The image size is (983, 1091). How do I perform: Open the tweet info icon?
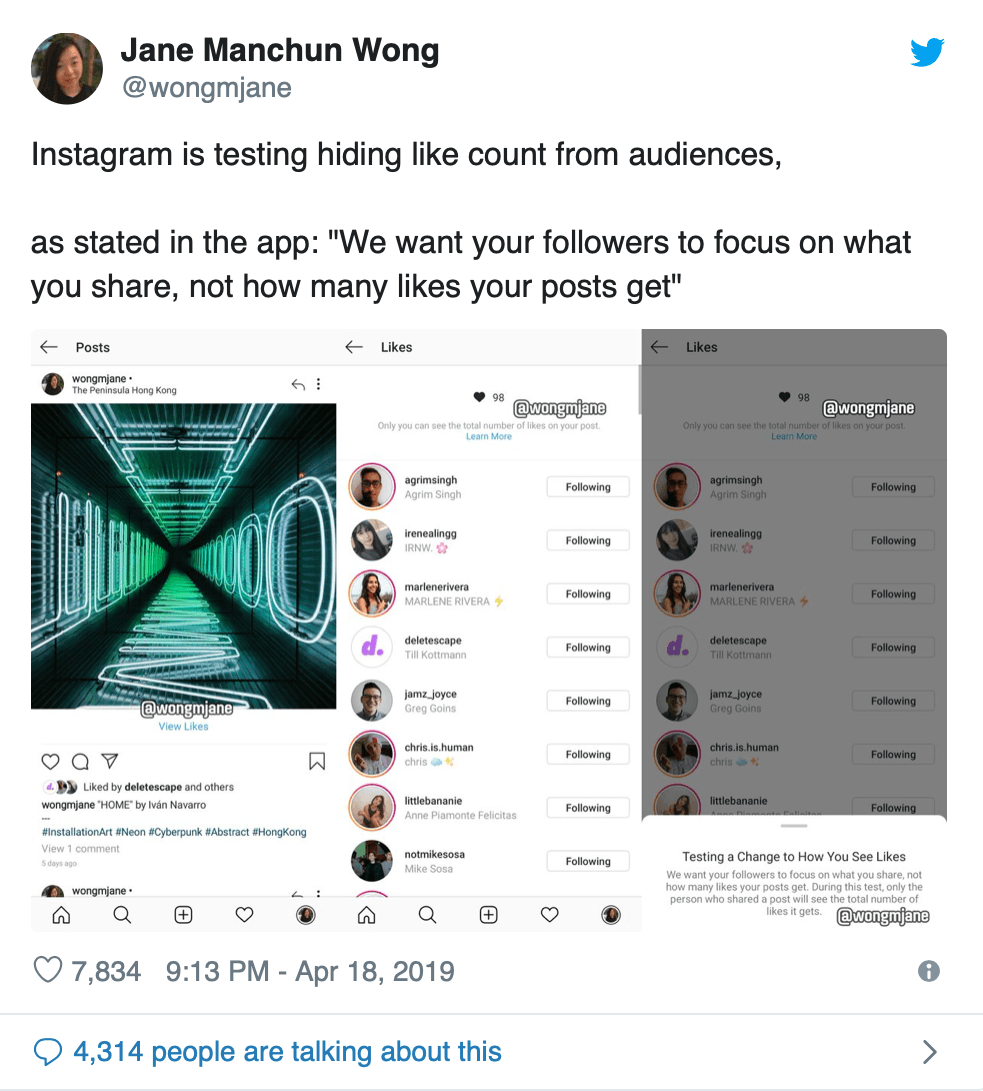pyautogui.click(x=928, y=970)
